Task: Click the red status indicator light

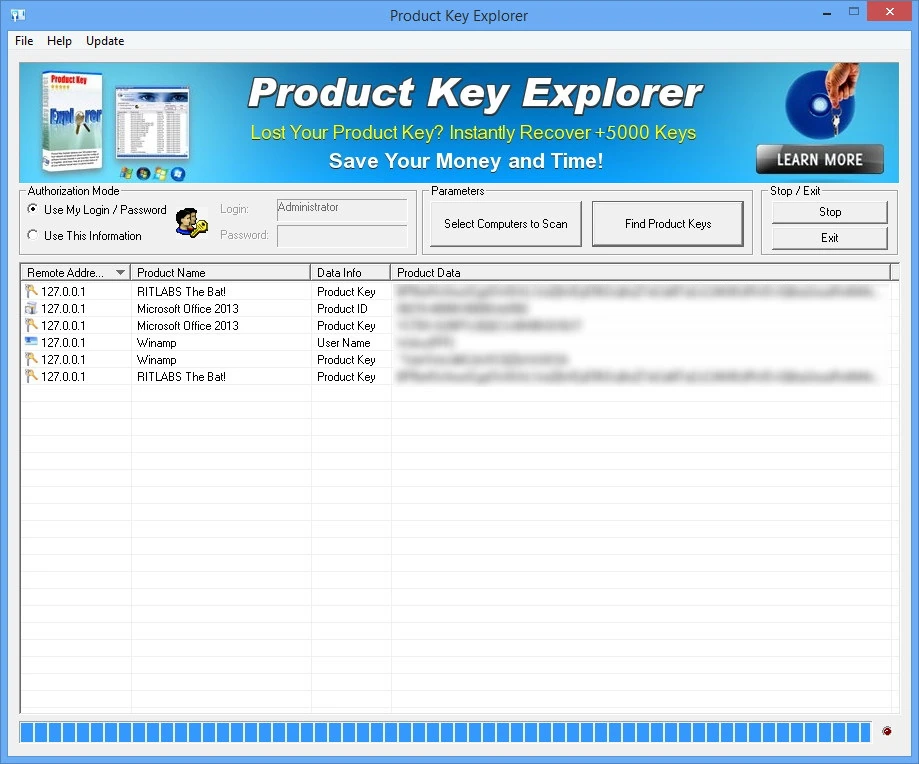Action: coord(887,731)
